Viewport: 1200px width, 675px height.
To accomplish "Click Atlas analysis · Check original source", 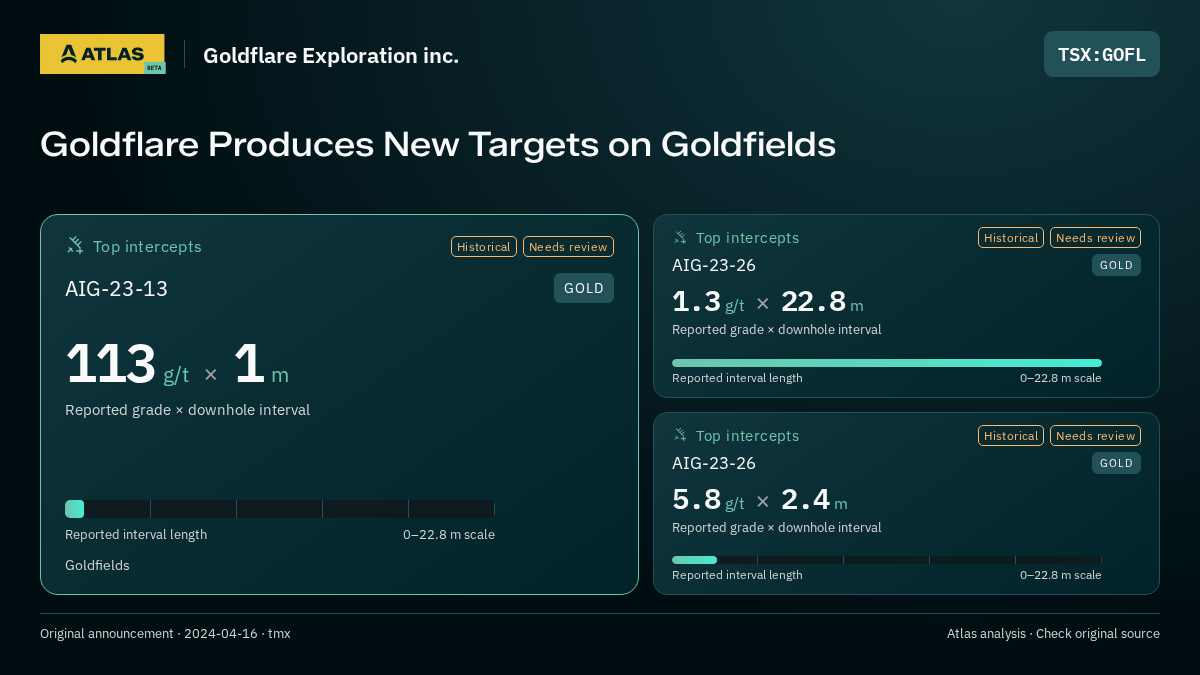I will (1053, 634).
